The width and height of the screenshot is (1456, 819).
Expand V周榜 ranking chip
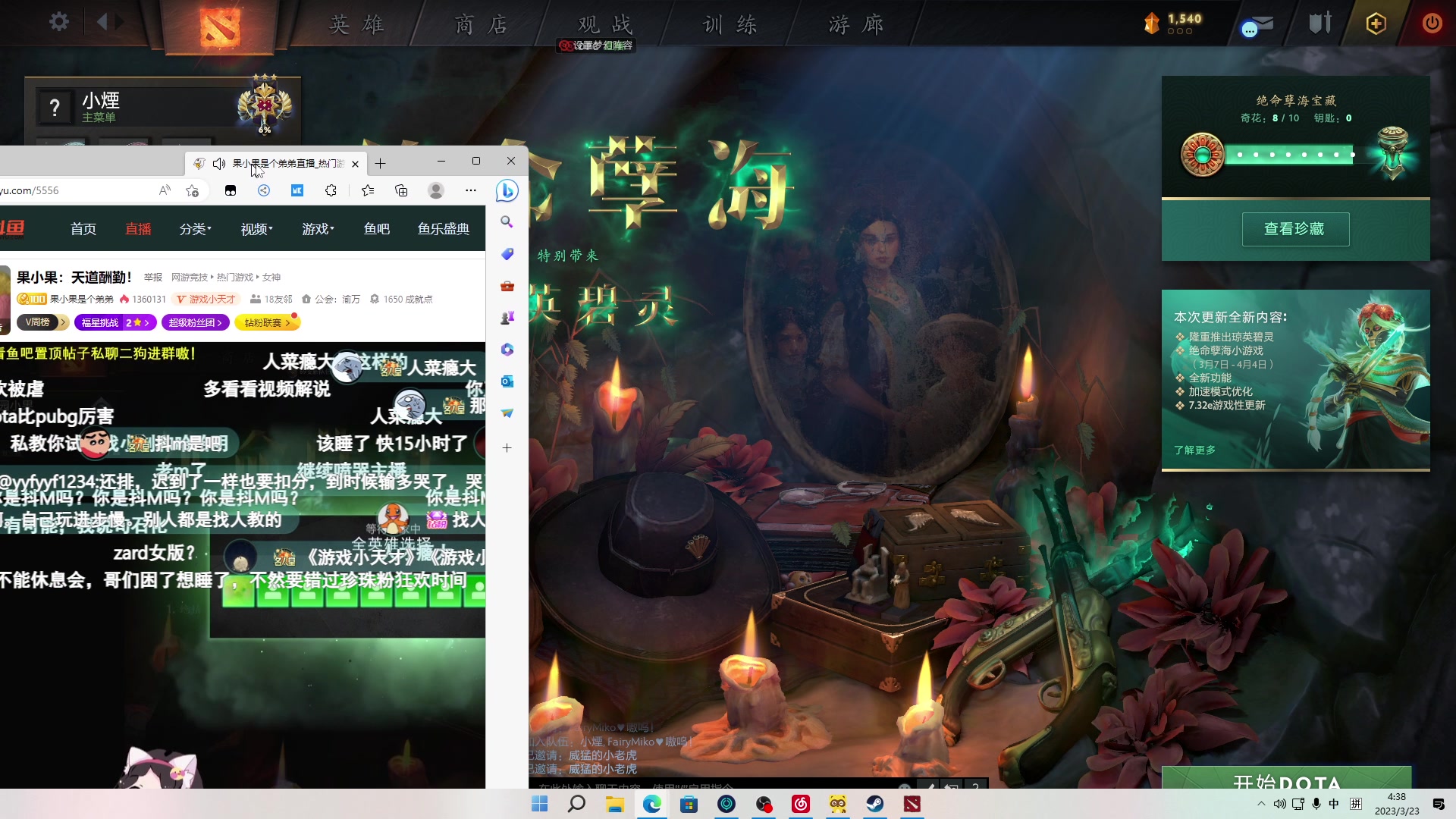click(42, 322)
